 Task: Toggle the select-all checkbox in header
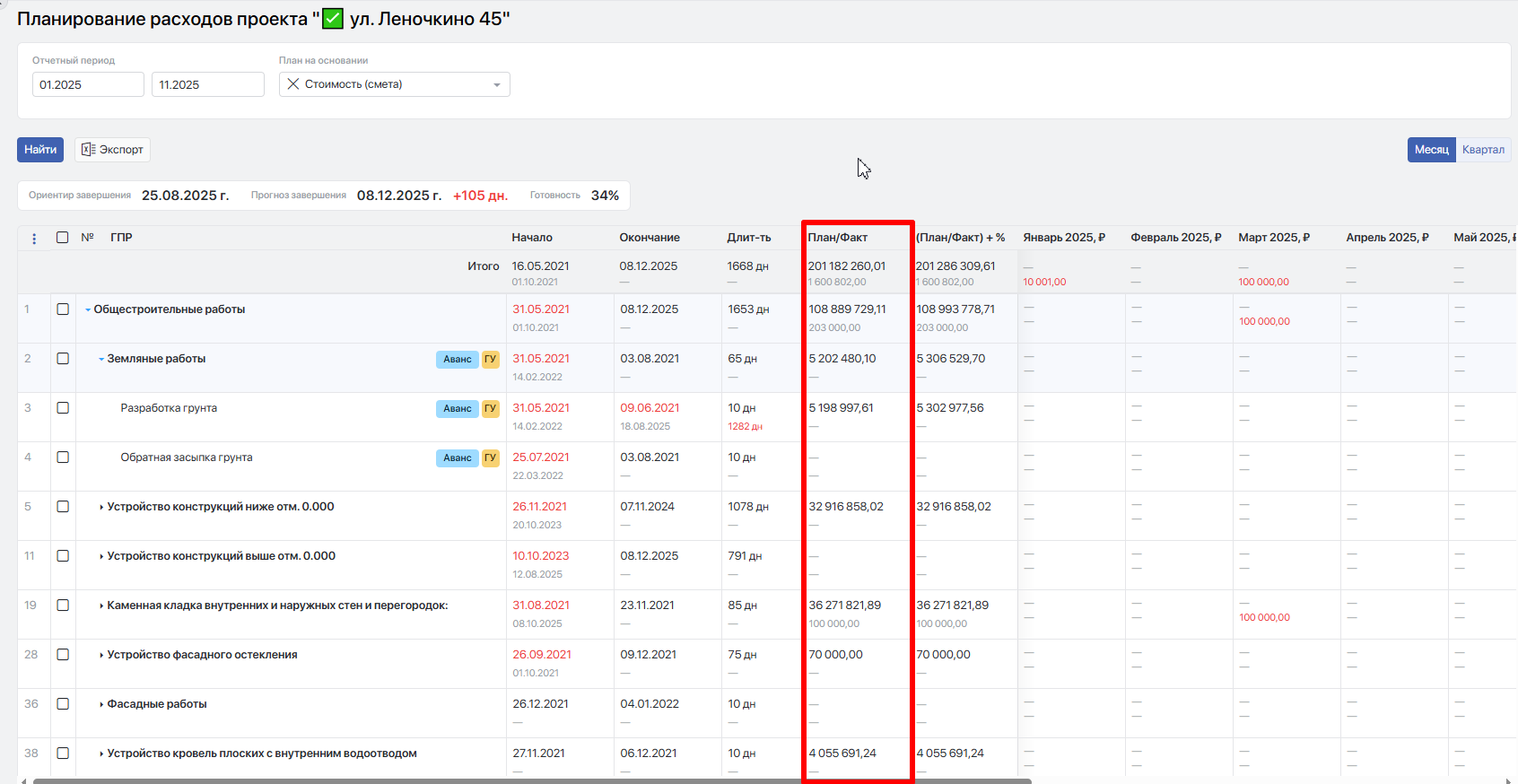(x=63, y=238)
